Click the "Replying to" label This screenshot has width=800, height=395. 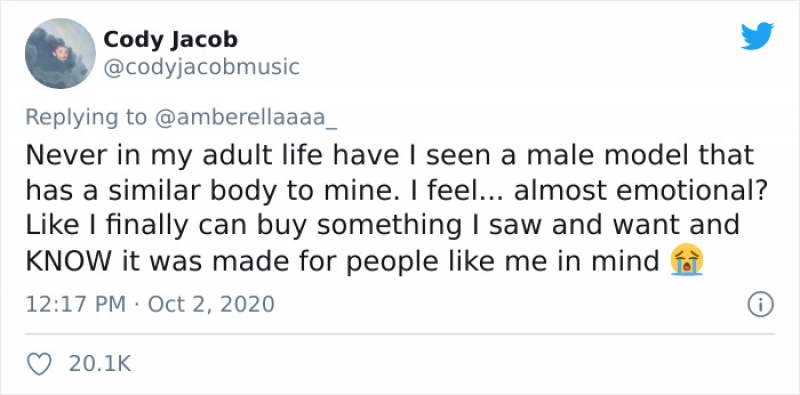click(86, 117)
